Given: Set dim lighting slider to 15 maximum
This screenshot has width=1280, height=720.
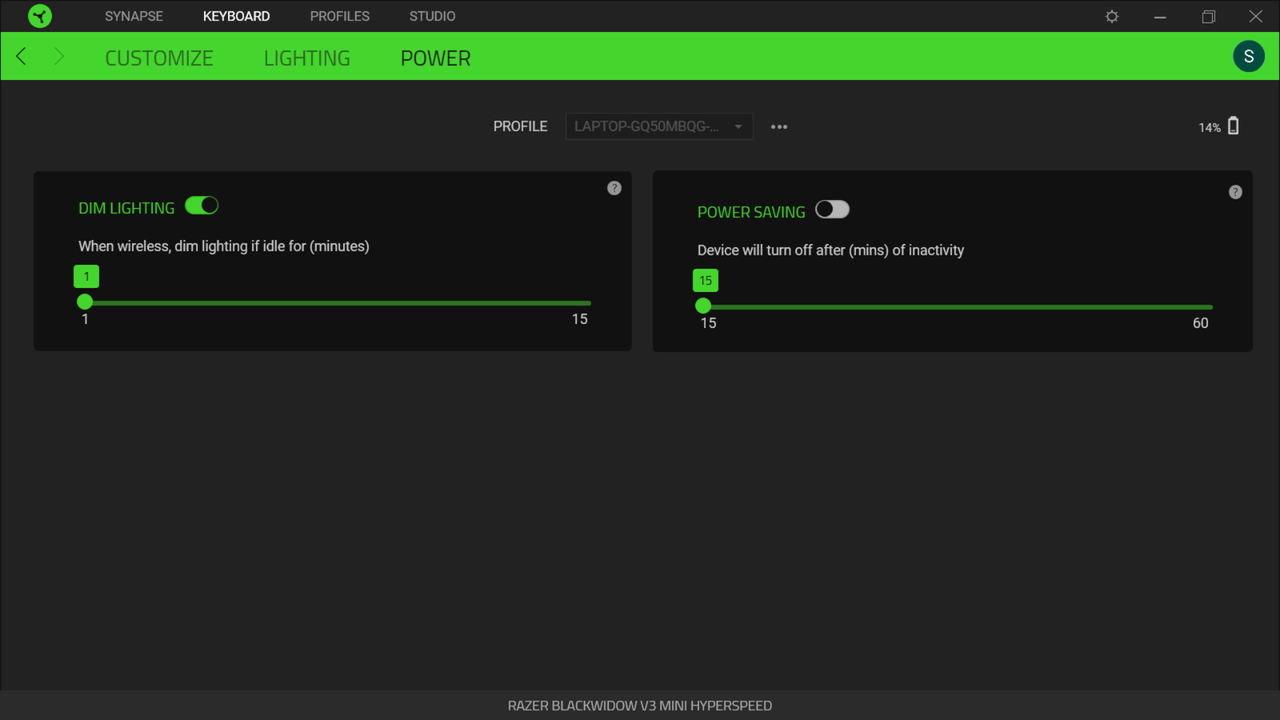Looking at the screenshot, I should [590, 302].
